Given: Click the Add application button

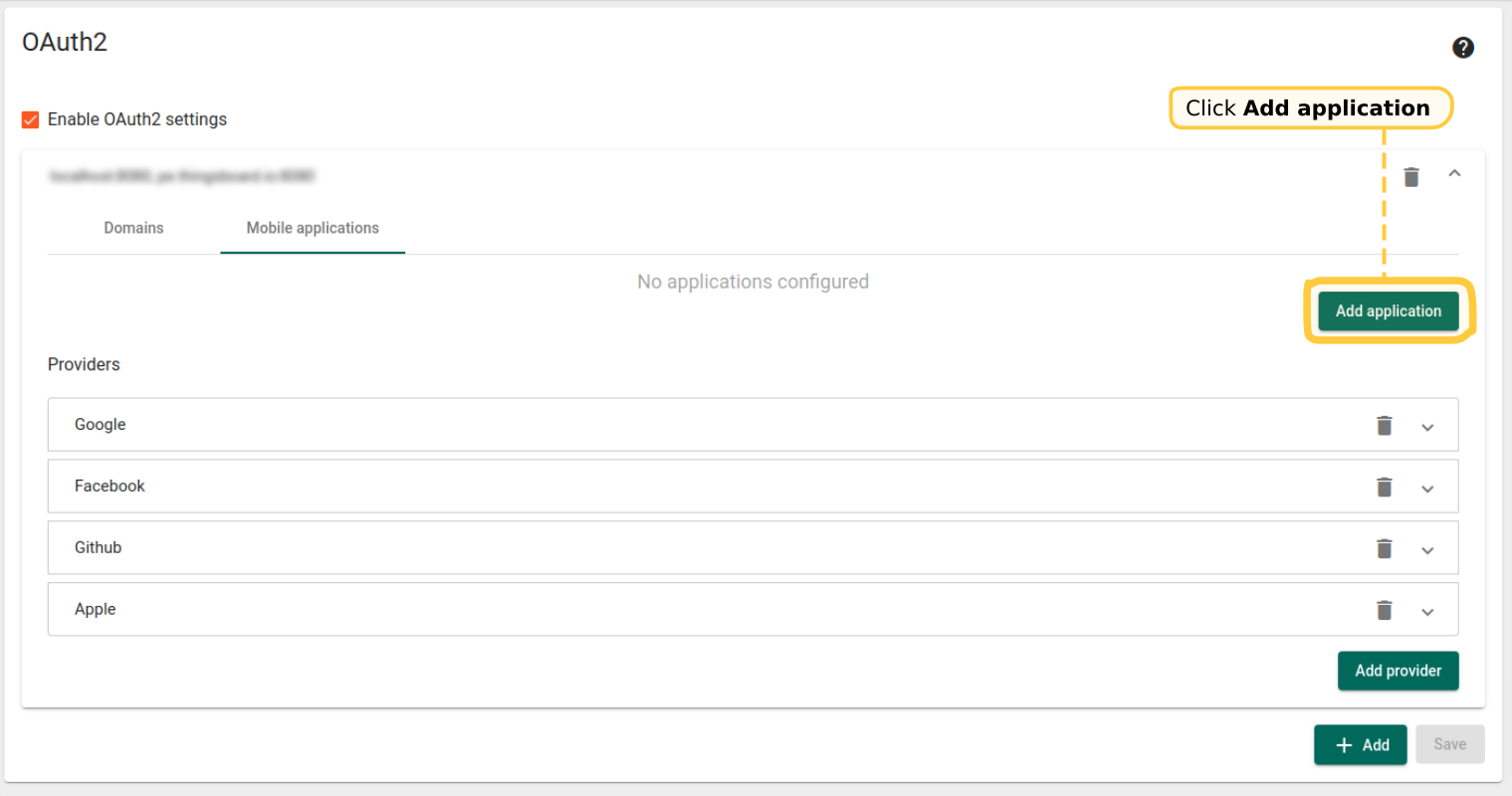Looking at the screenshot, I should (1388, 311).
